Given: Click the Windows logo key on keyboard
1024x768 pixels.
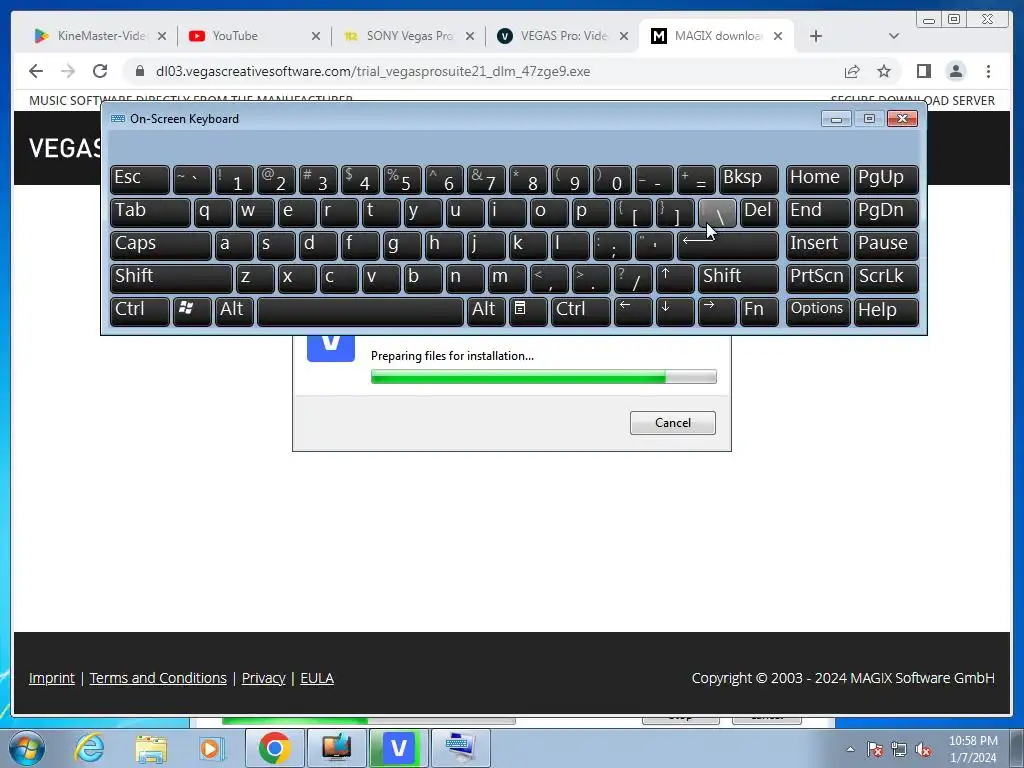Looking at the screenshot, I should pyautogui.click(x=192, y=311).
